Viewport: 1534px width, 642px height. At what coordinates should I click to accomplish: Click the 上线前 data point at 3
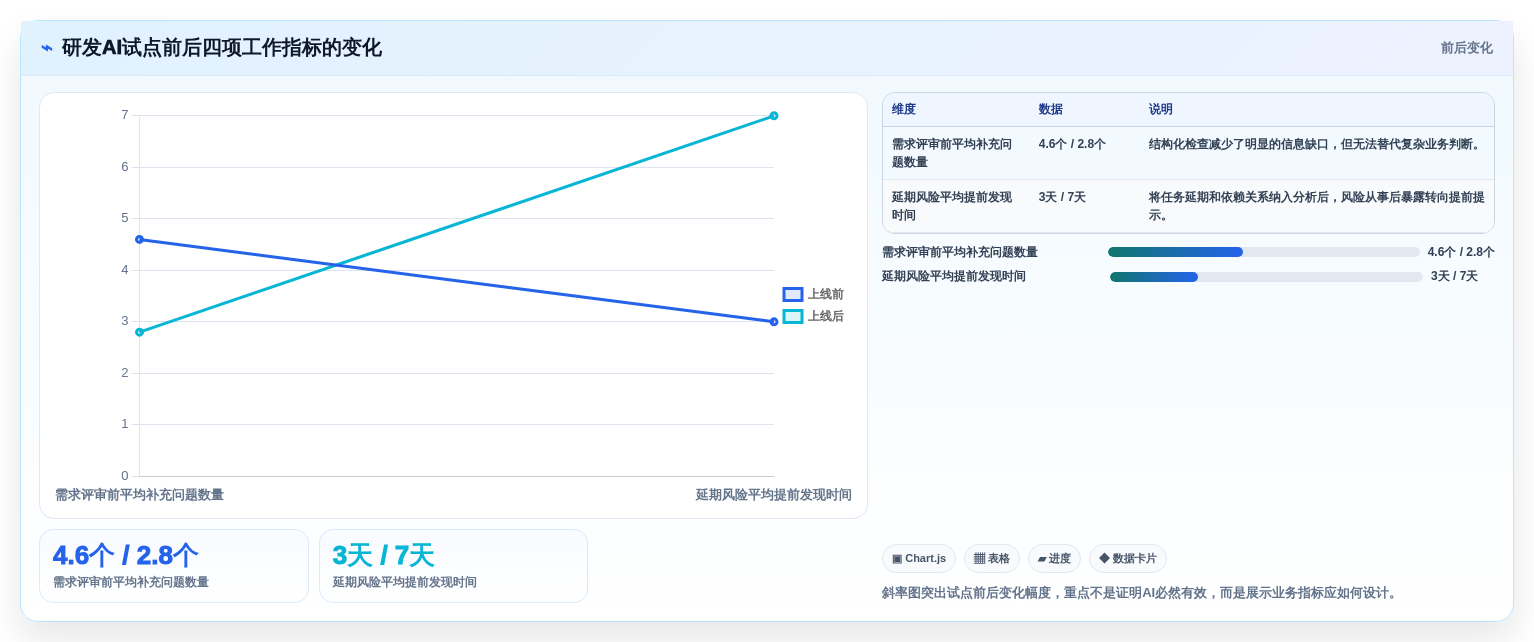774,321
